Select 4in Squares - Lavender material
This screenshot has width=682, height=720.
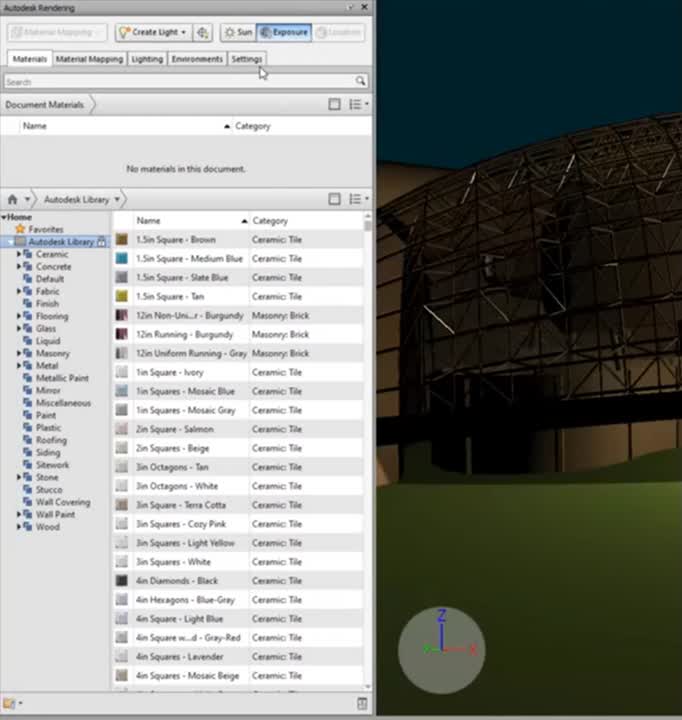tap(238, 657)
